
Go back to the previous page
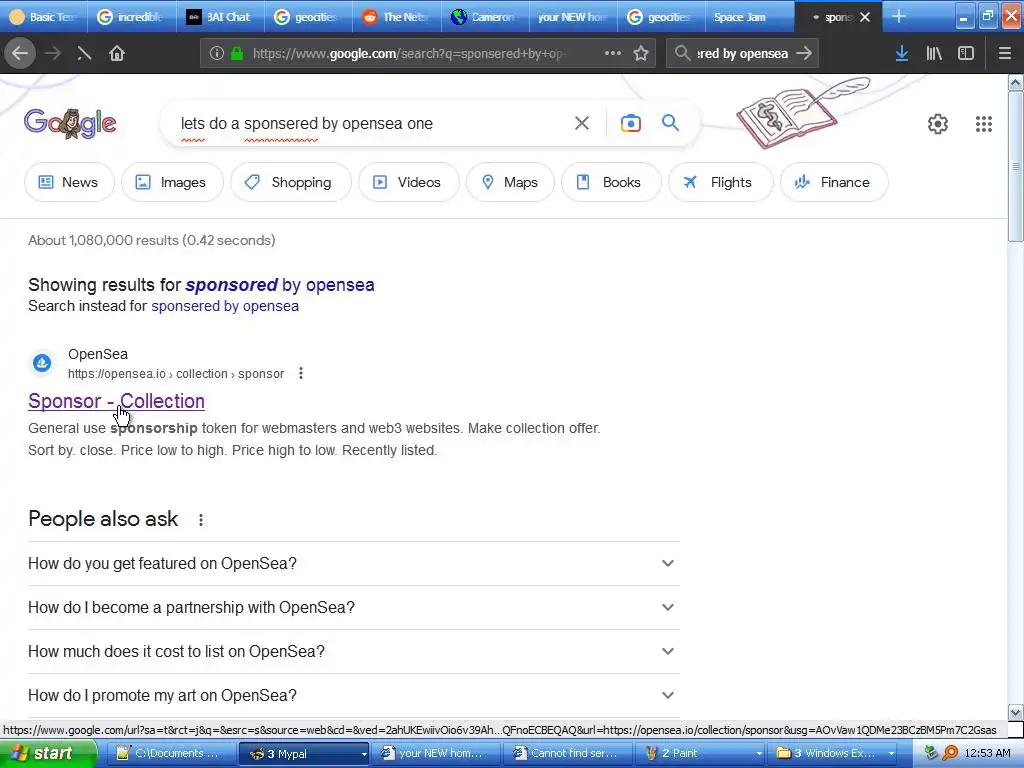coord(20,53)
